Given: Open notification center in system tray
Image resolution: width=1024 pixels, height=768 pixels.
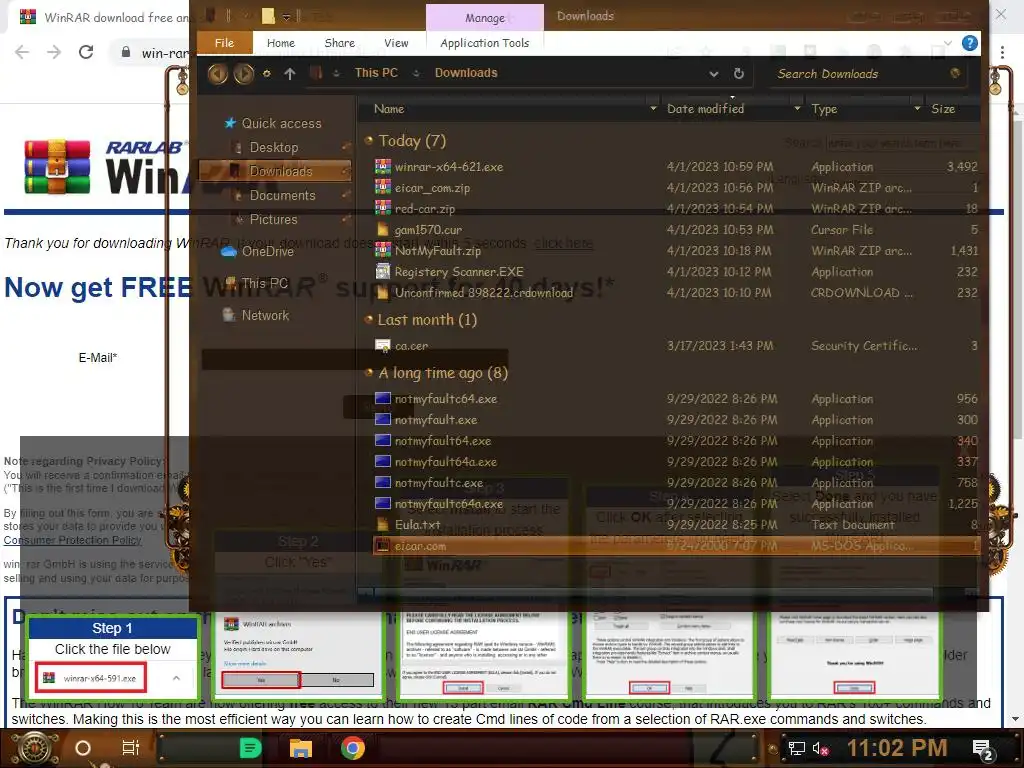Looking at the screenshot, I should (983, 749).
